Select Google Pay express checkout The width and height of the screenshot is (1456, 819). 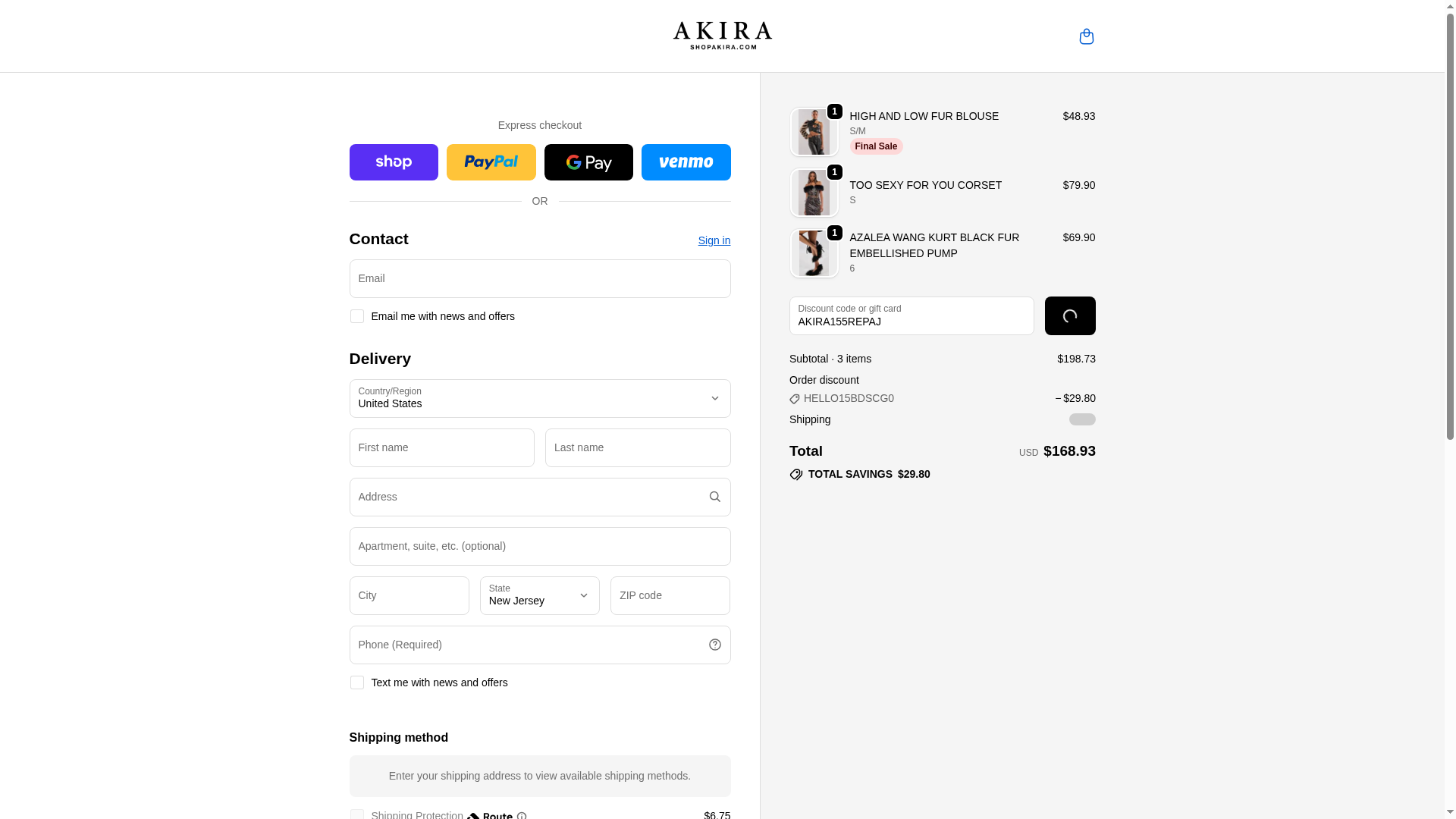(588, 162)
